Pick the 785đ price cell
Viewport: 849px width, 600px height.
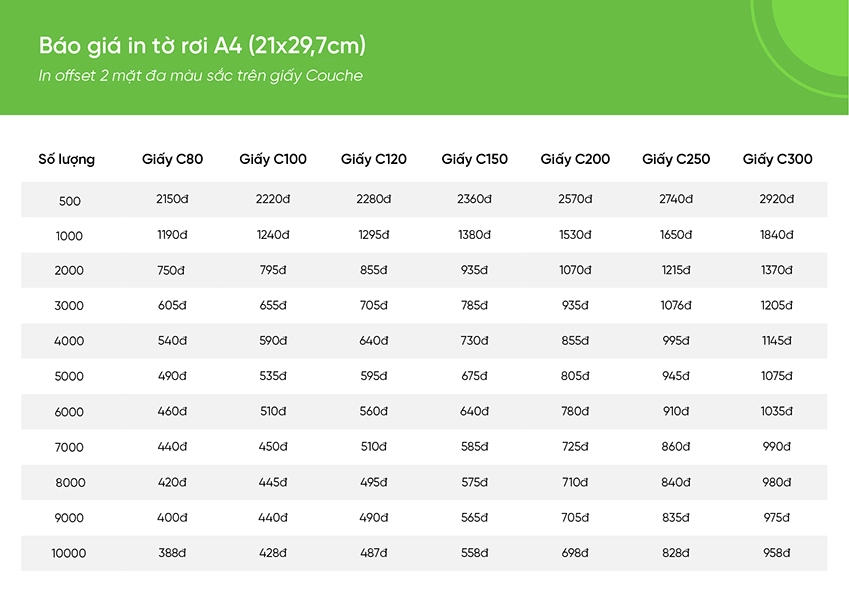point(474,306)
